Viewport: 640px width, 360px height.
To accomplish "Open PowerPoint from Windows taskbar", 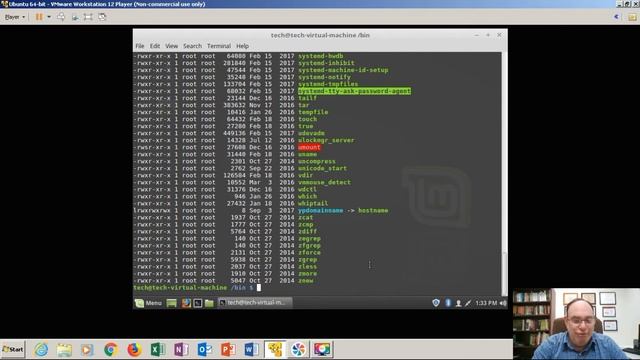I will [x=228, y=349].
